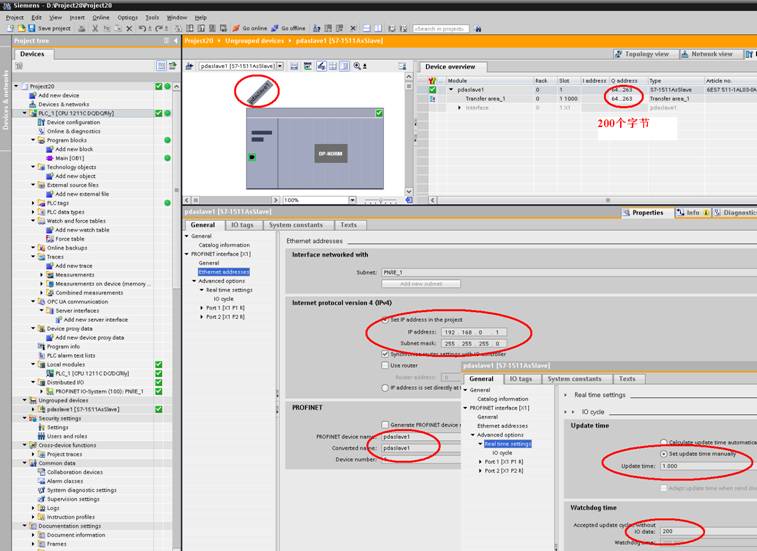
Task: Click the Redo arrow icon
Action: coord(159,28)
